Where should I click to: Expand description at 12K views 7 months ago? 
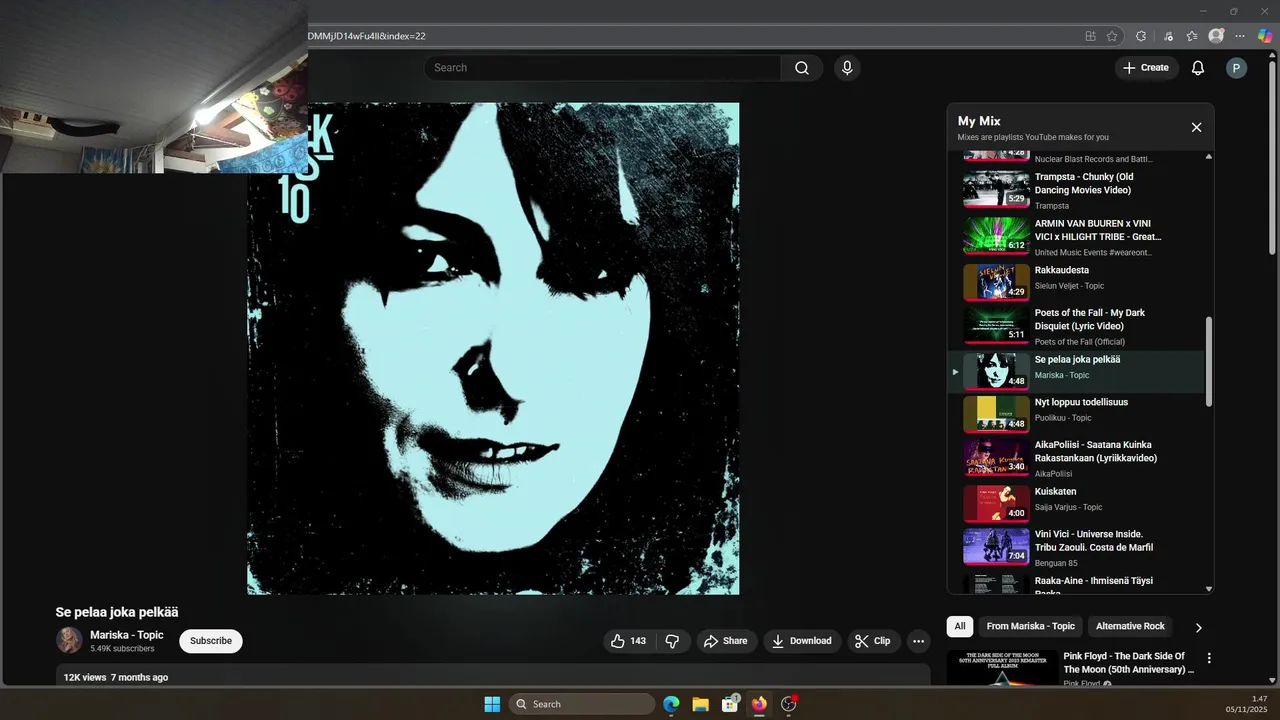click(x=493, y=677)
